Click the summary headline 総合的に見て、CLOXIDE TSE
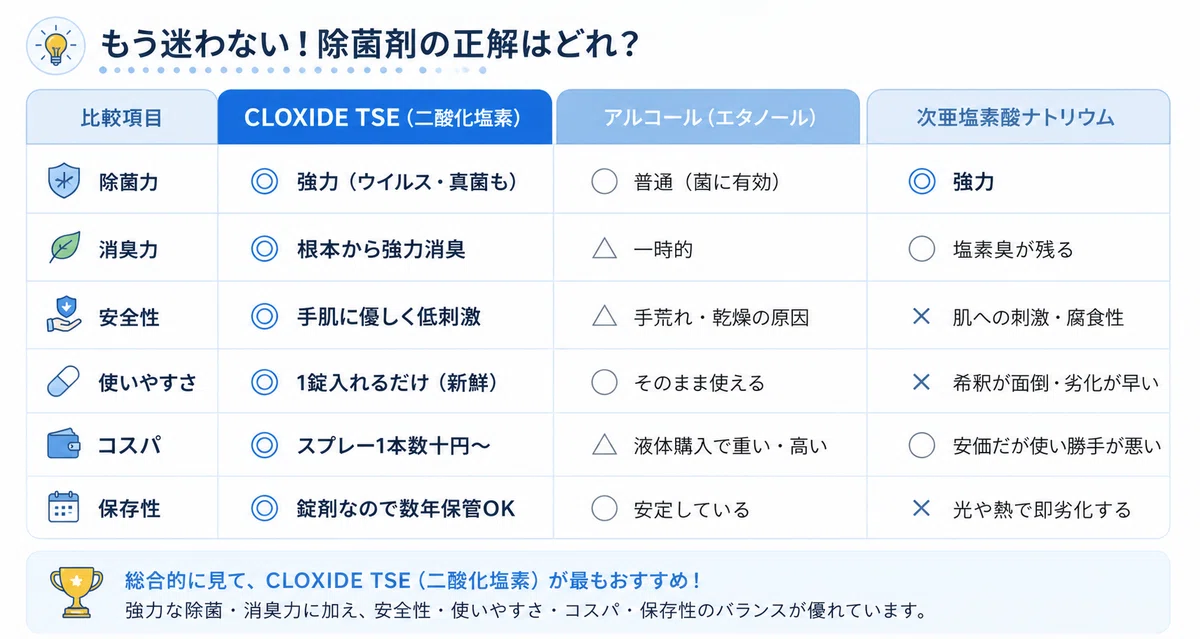This screenshot has width=1200, height=639. 265,581
